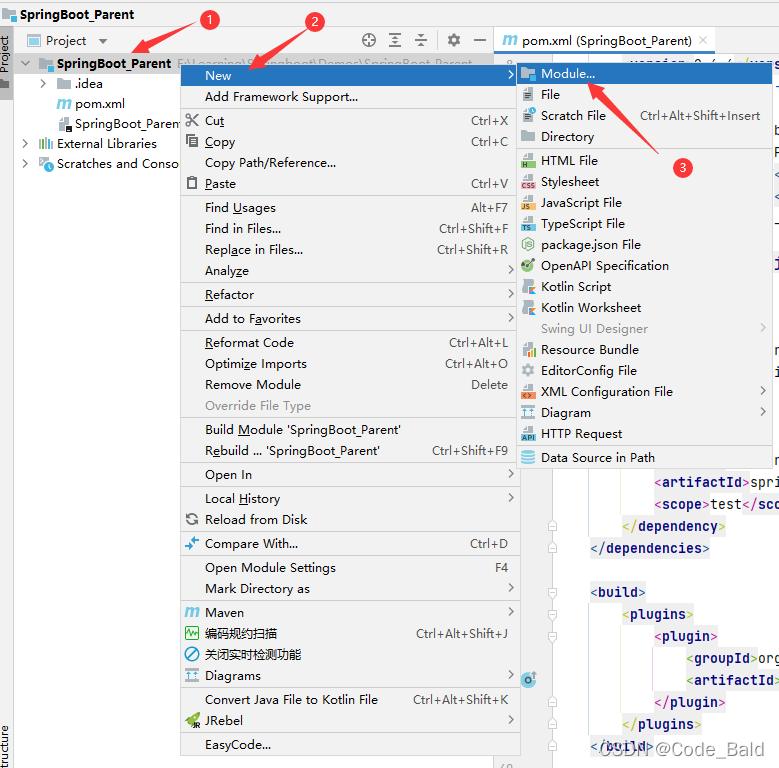779x768 pixels.
Task: Click the OpenAPI Specification icon
Action: click(x=528, y=266)
